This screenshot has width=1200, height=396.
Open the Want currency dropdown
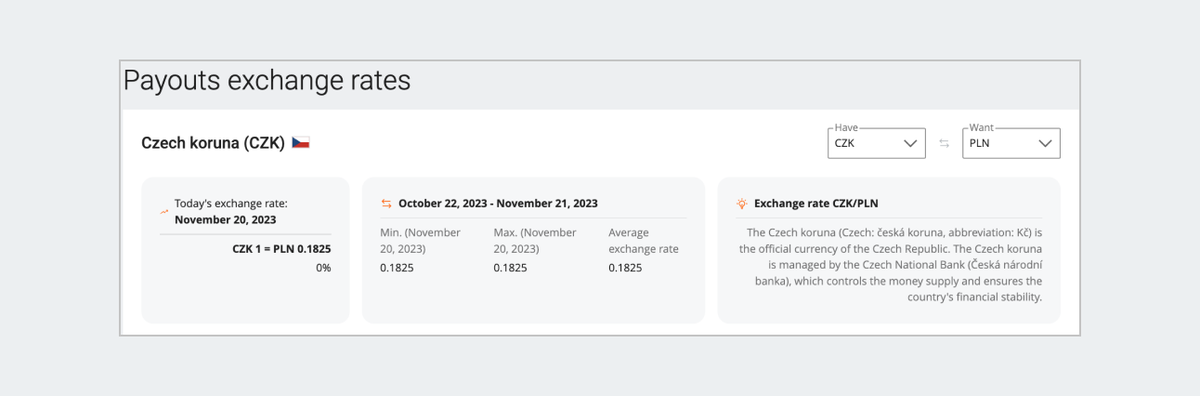click(1011, 143)
